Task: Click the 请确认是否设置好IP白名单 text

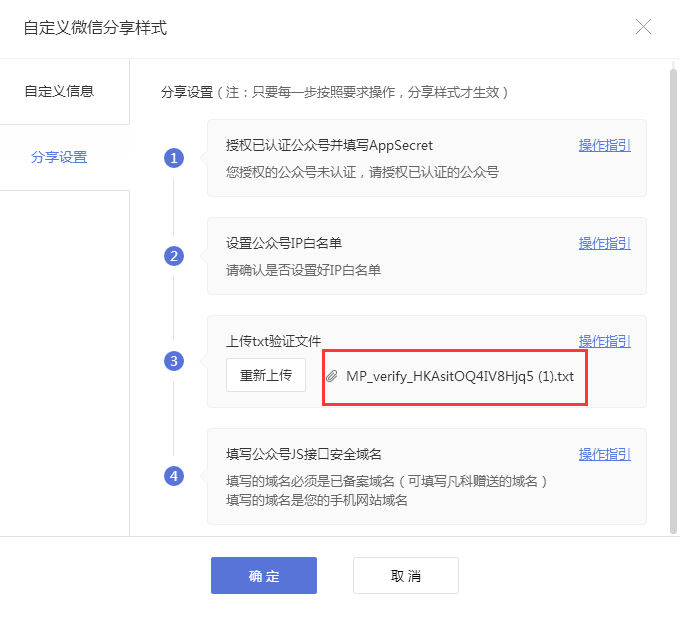Action: click(x=303, y=270)
